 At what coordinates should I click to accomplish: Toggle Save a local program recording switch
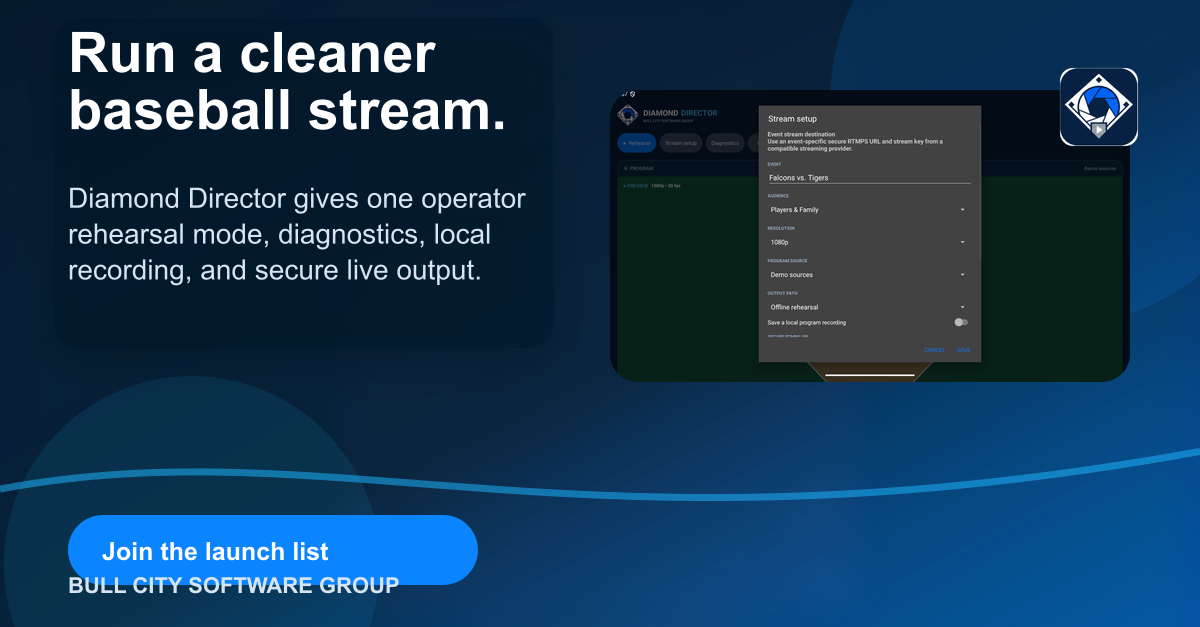[x=961, y=322]
